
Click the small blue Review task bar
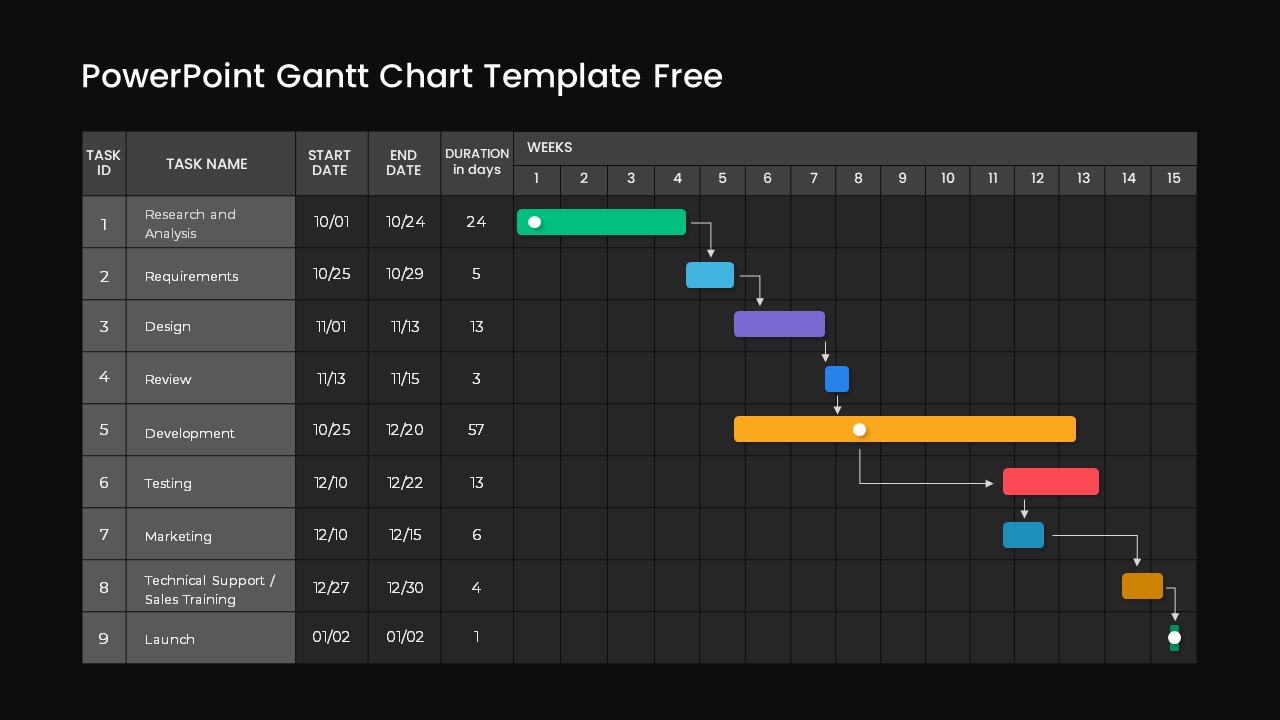coord(837,379)
